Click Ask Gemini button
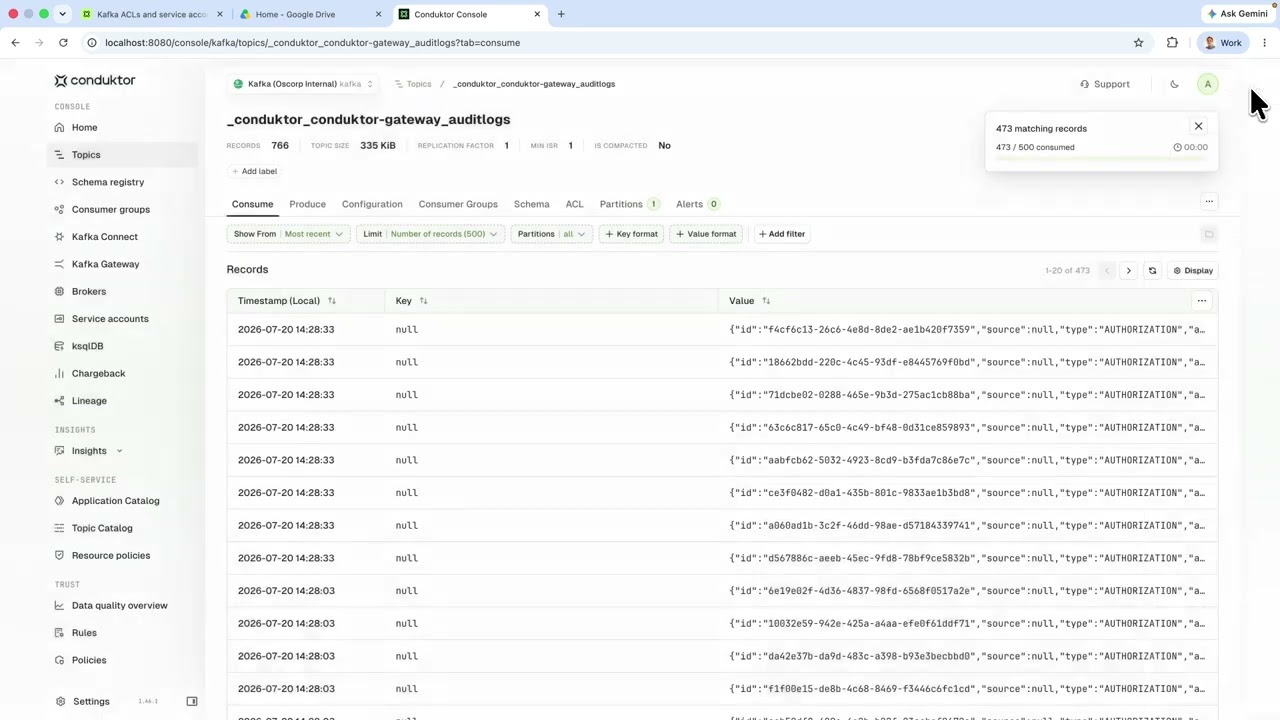Viewport: 1280px width, 720px height. [1237, 14]
